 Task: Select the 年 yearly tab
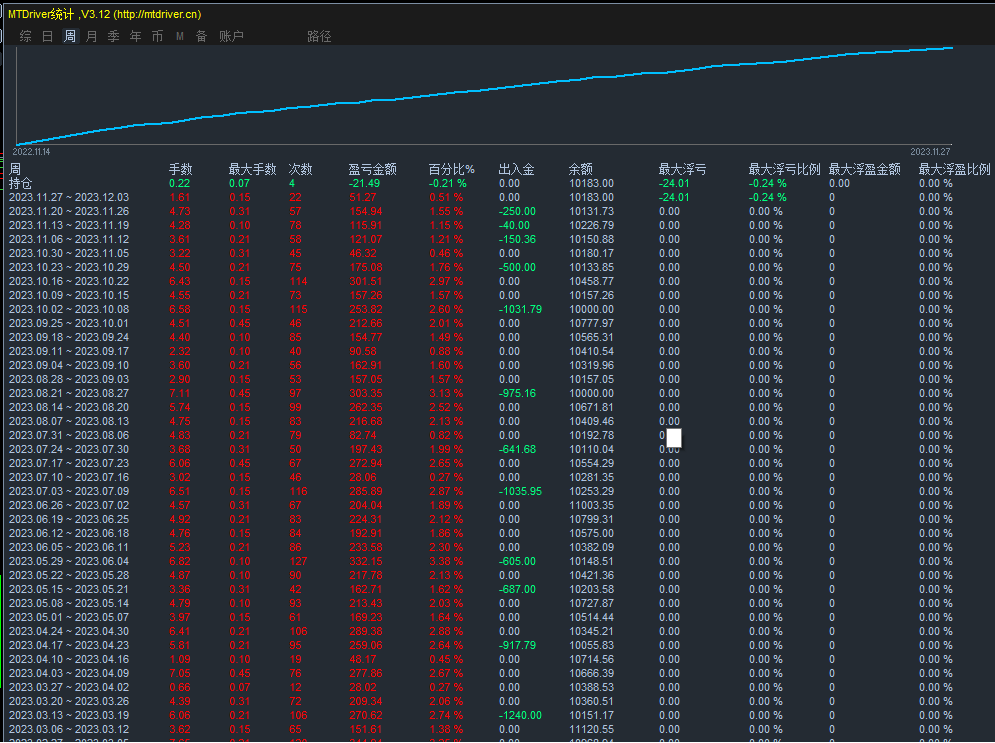tap(135, 37)
